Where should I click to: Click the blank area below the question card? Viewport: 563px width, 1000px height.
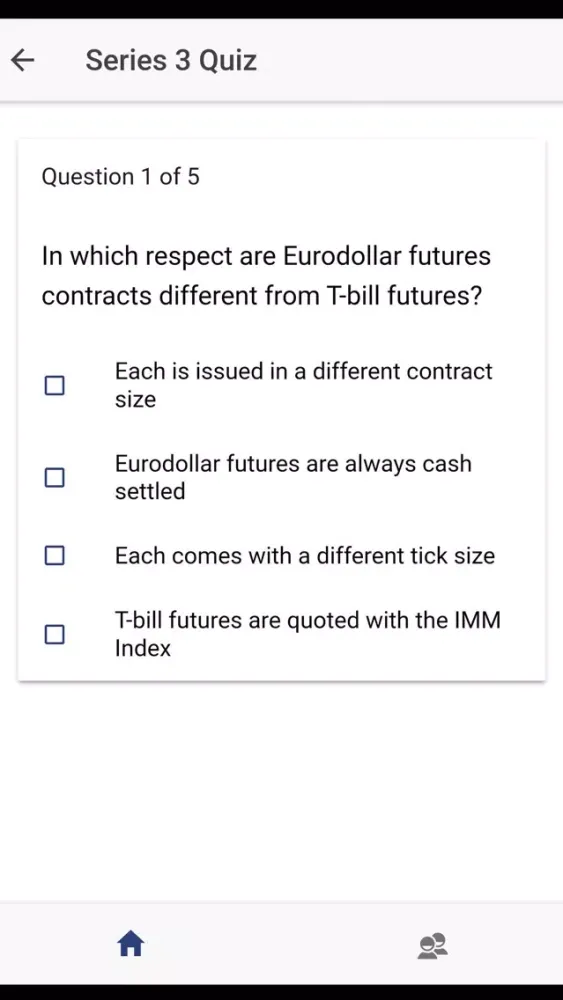pyautogui.click(x=281, y=791)
